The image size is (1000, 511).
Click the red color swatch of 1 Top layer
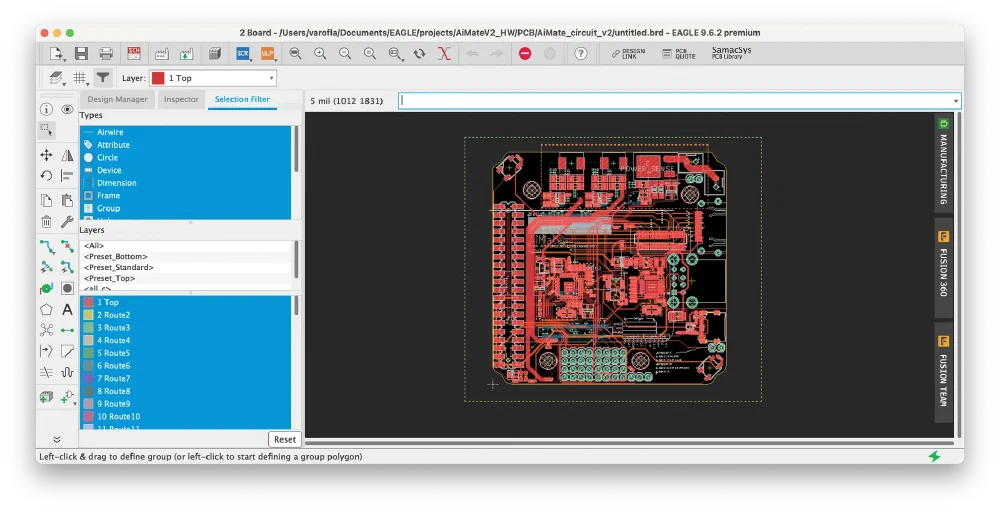[x=88, y=302]
